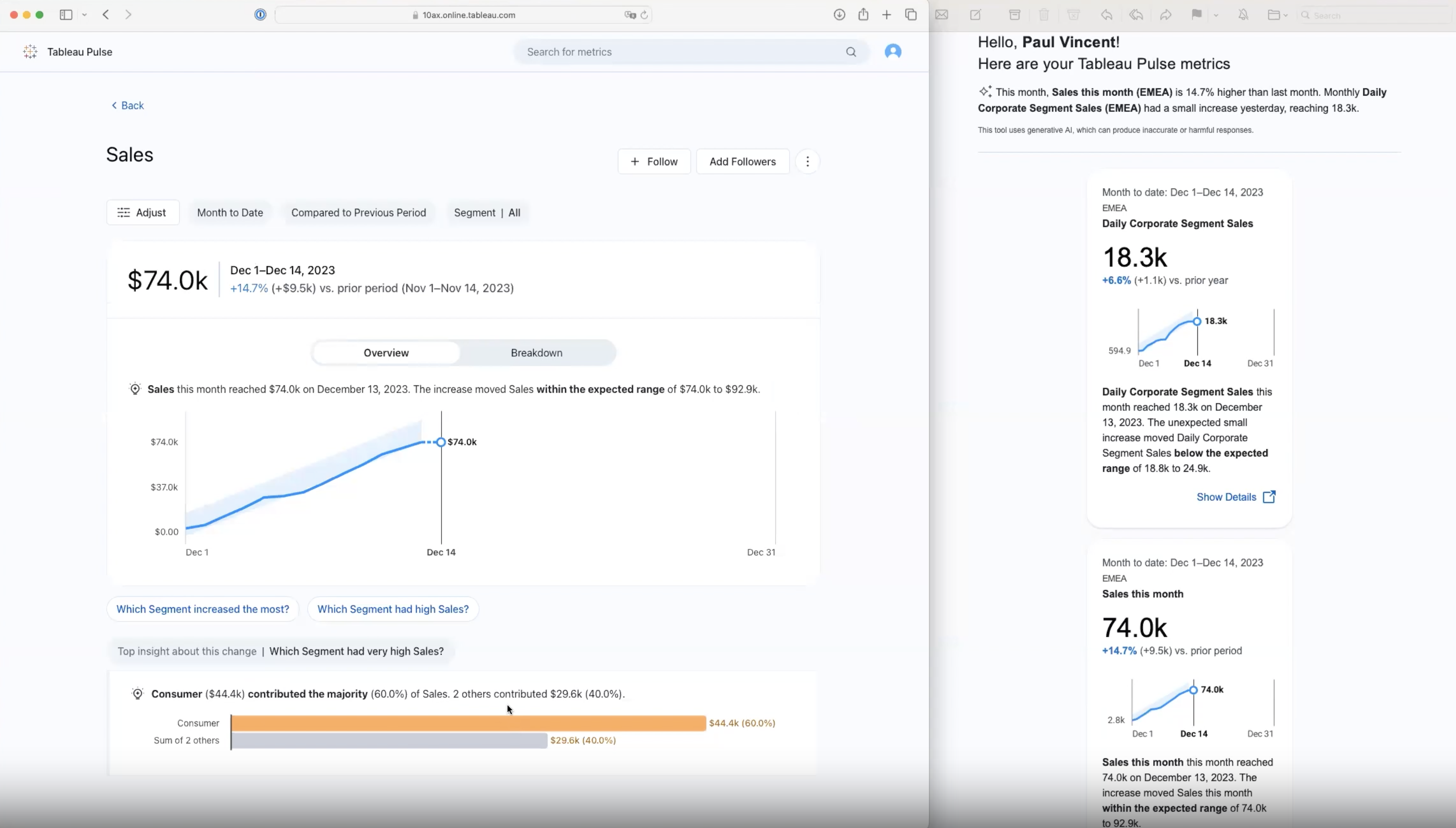Image resolution: width=1456 pixels, height=828 pixels.
Task: Open the user profile avatar
Action: point(893,52)
